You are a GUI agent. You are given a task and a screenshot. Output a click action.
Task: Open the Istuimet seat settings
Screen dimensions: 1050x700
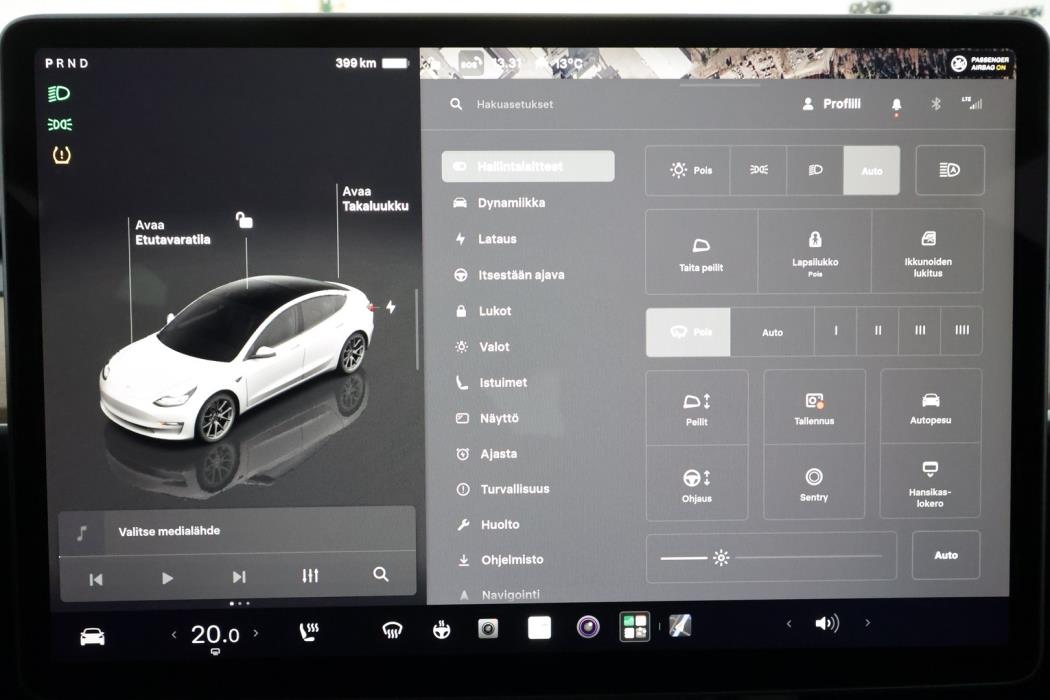tap(492, 382)
